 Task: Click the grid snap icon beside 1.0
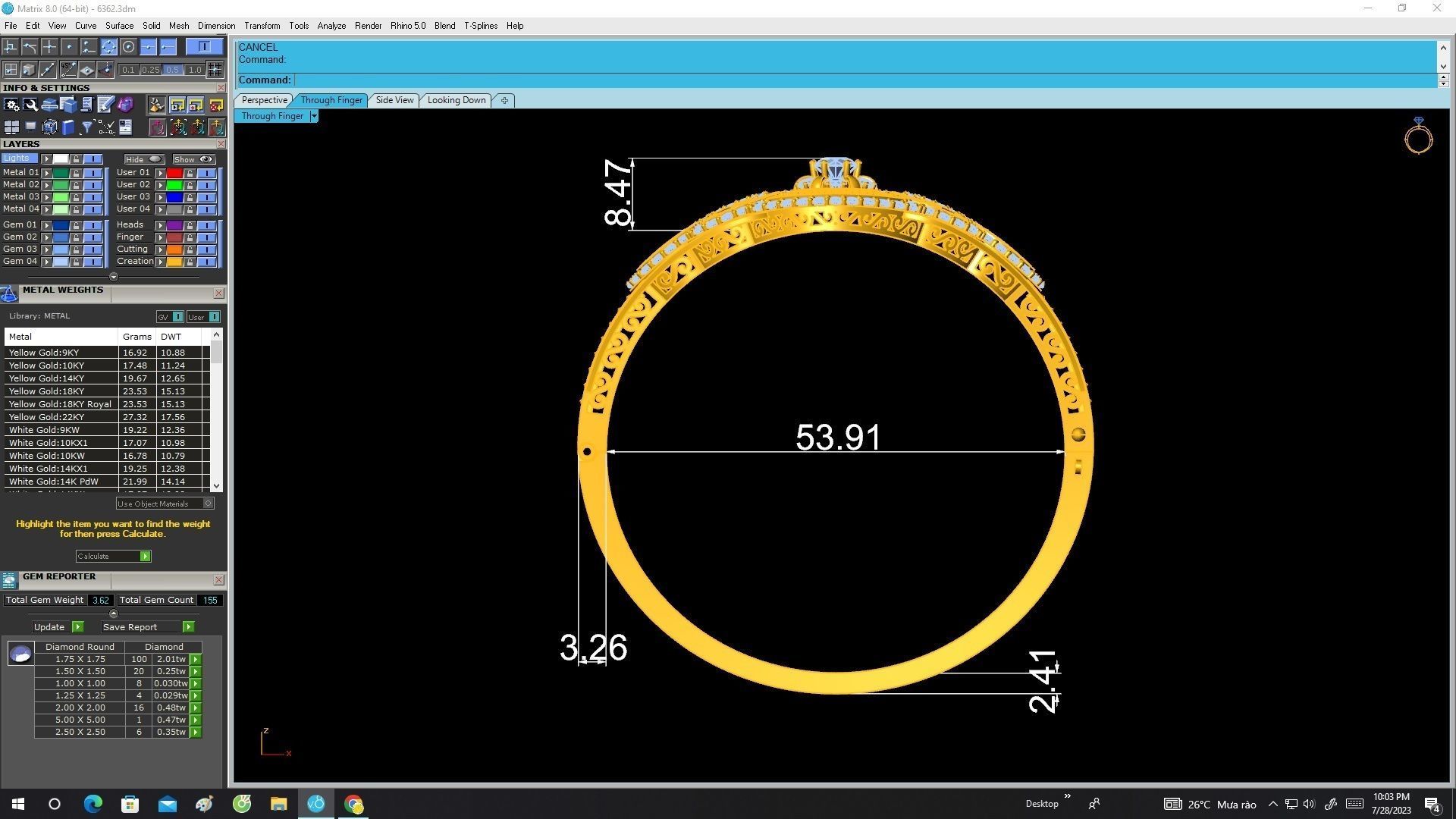pyautogui.click(x=215, y=70)
